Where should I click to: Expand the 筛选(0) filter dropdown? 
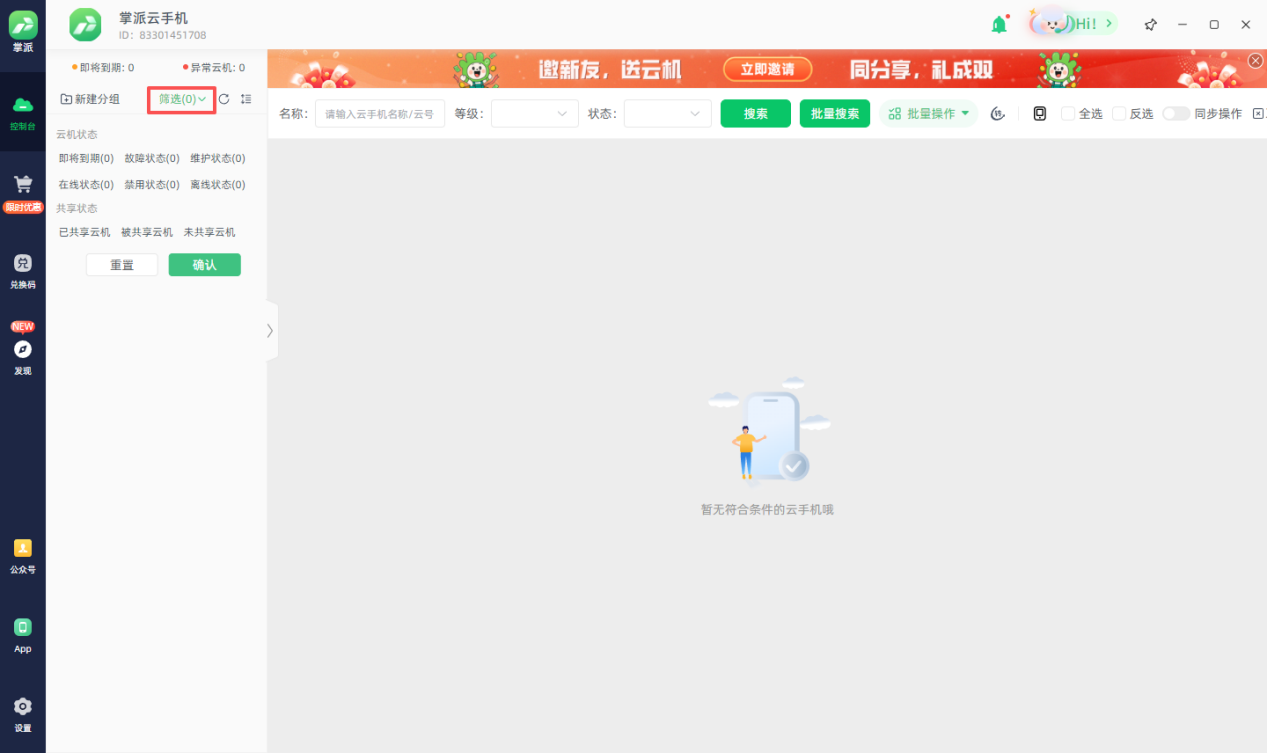[182, 99]
